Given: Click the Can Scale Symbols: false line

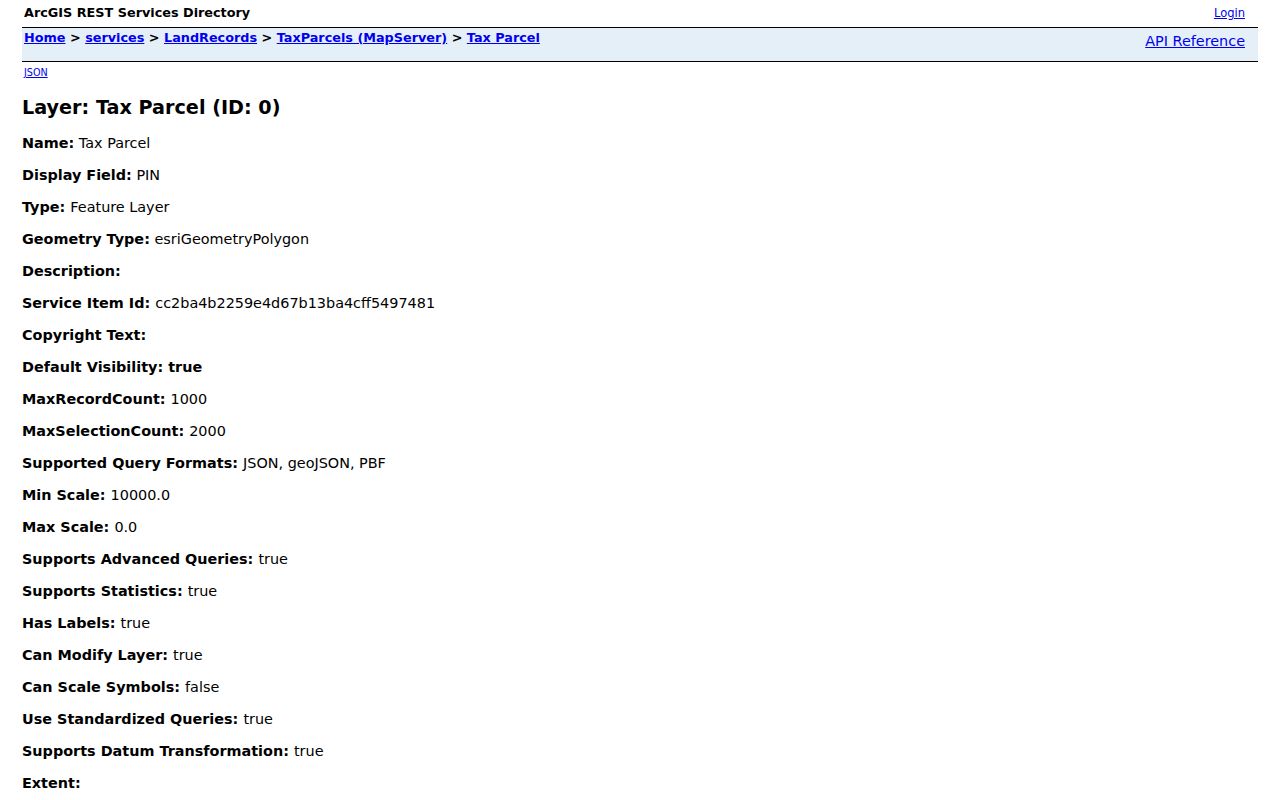Looking at the screenshot, I should pyautogui.click(x=121, y=687).
